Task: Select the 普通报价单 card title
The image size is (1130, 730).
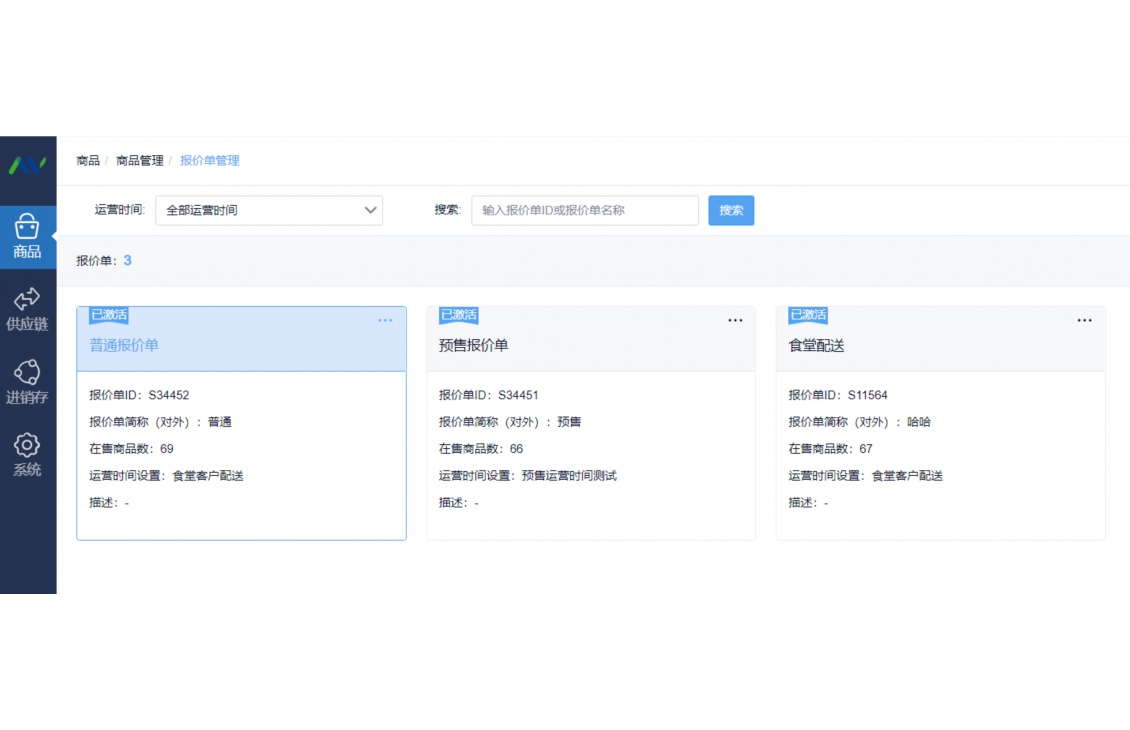Action: (x=124, y=345)
